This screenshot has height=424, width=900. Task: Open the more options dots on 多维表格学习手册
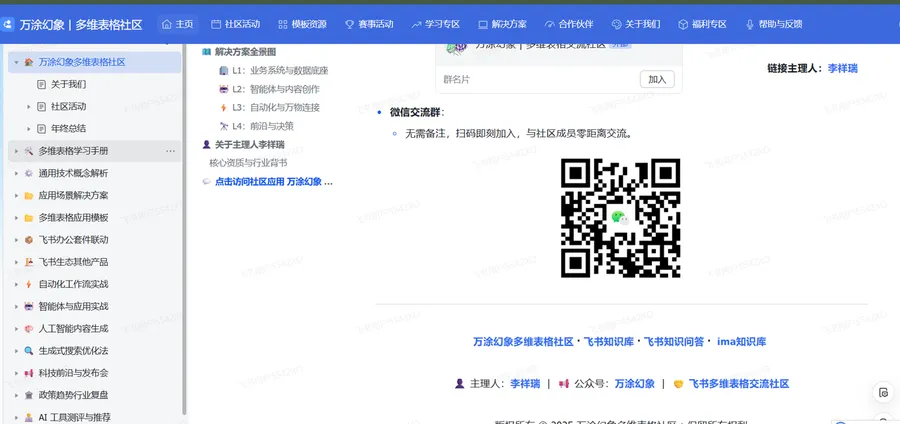[170, 151]
